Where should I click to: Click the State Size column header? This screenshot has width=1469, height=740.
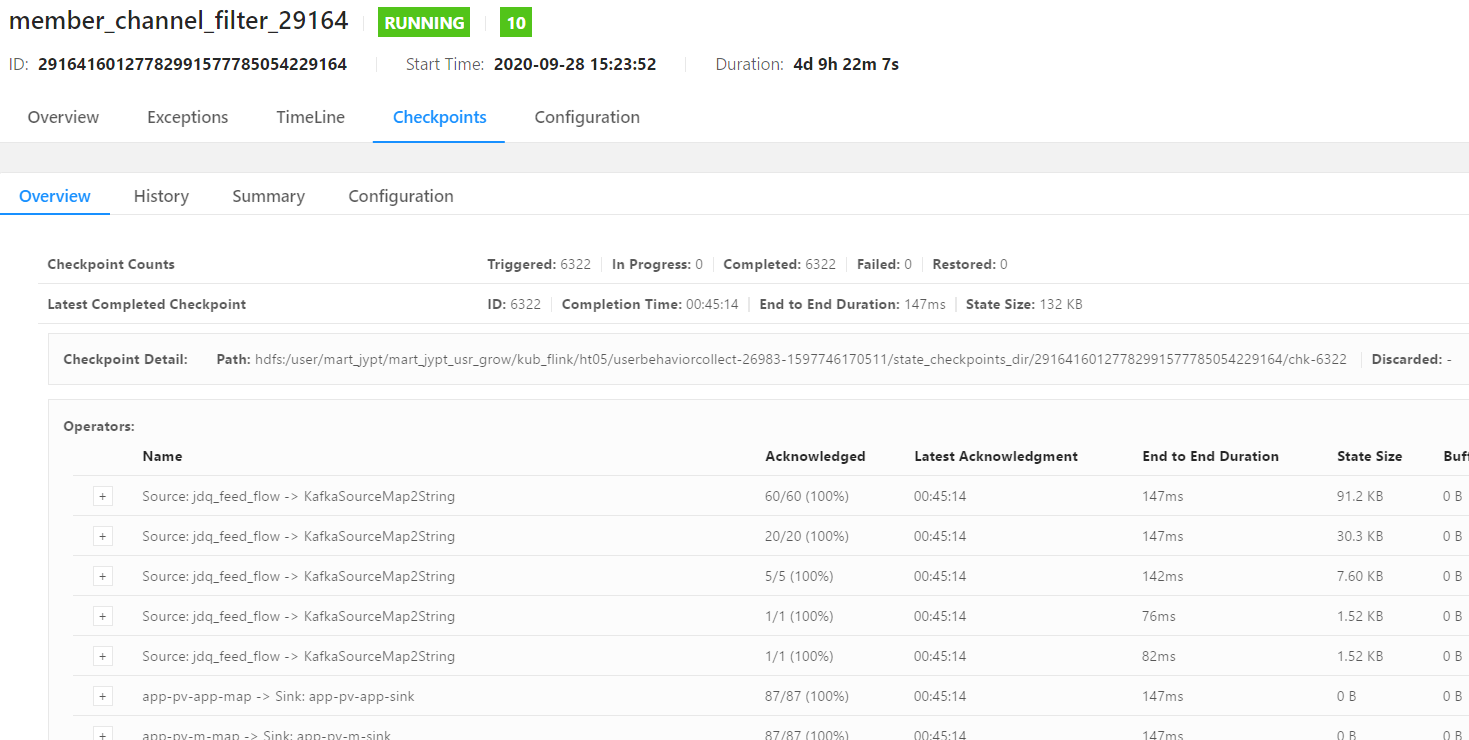coord(1370,456)
